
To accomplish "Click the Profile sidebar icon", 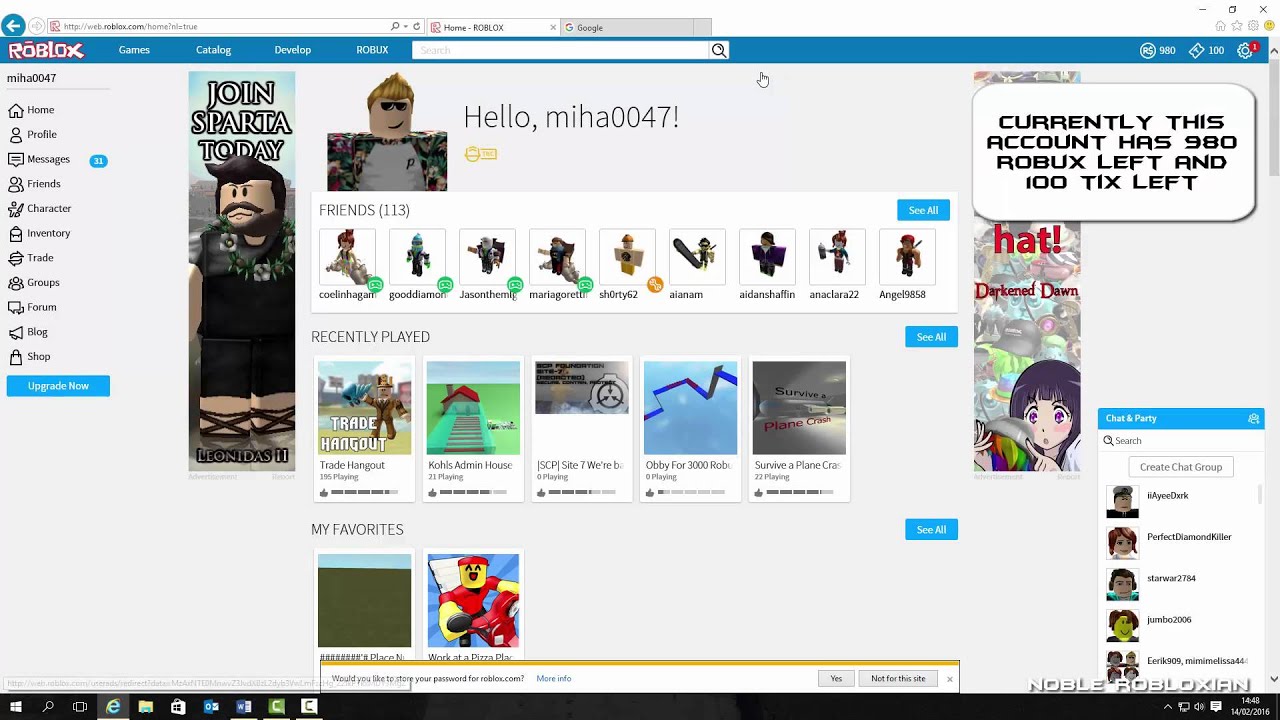I will (x=15, y=134).
